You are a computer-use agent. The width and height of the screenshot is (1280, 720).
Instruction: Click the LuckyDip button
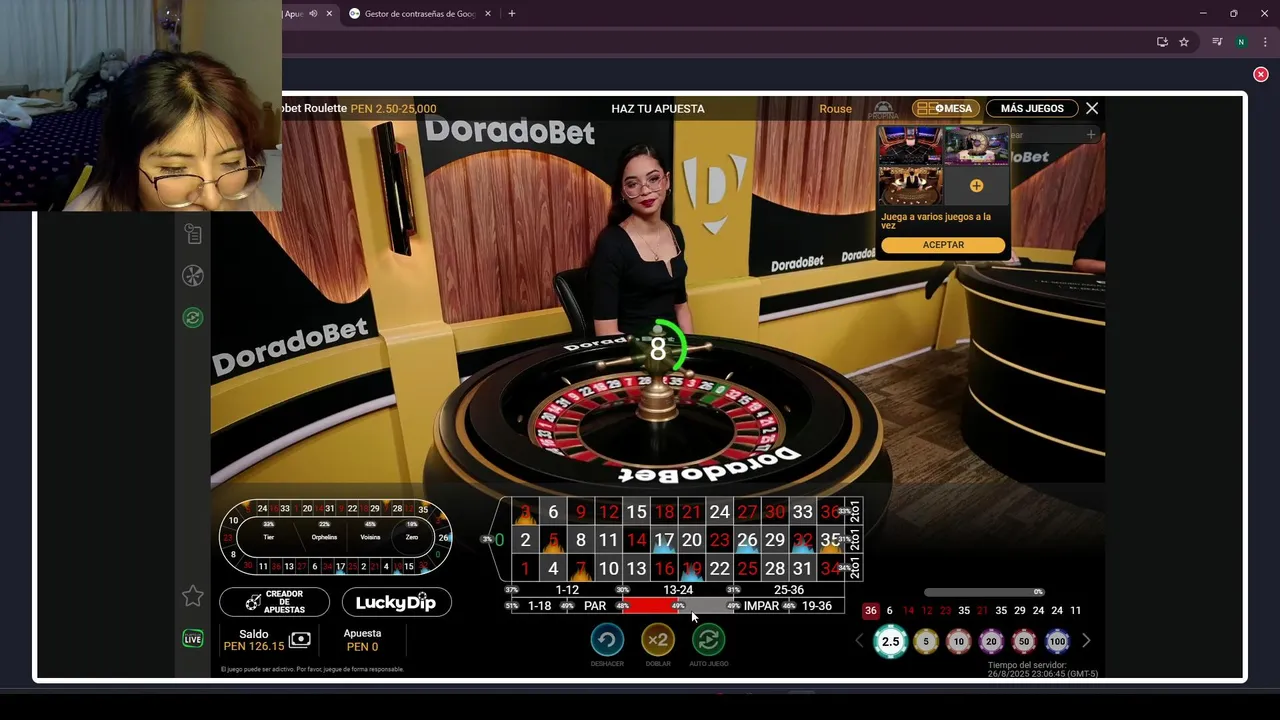[x=396, y=602]
